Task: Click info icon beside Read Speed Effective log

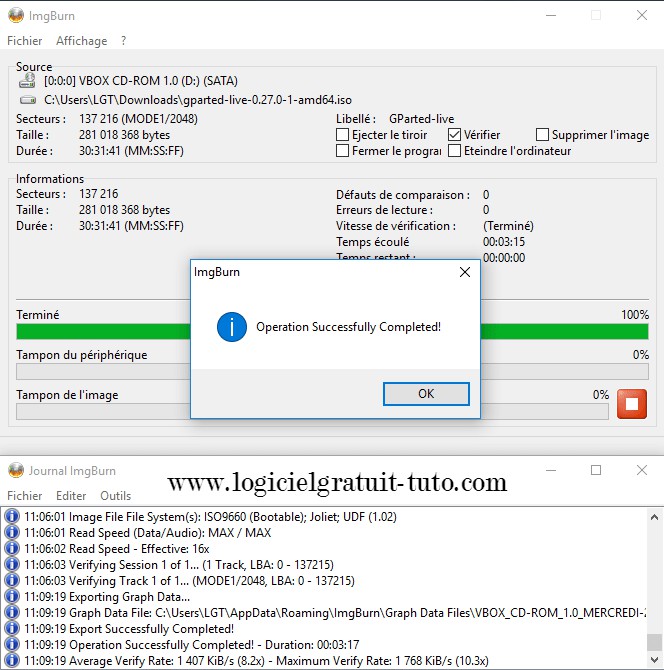Action: pos(12,549)
